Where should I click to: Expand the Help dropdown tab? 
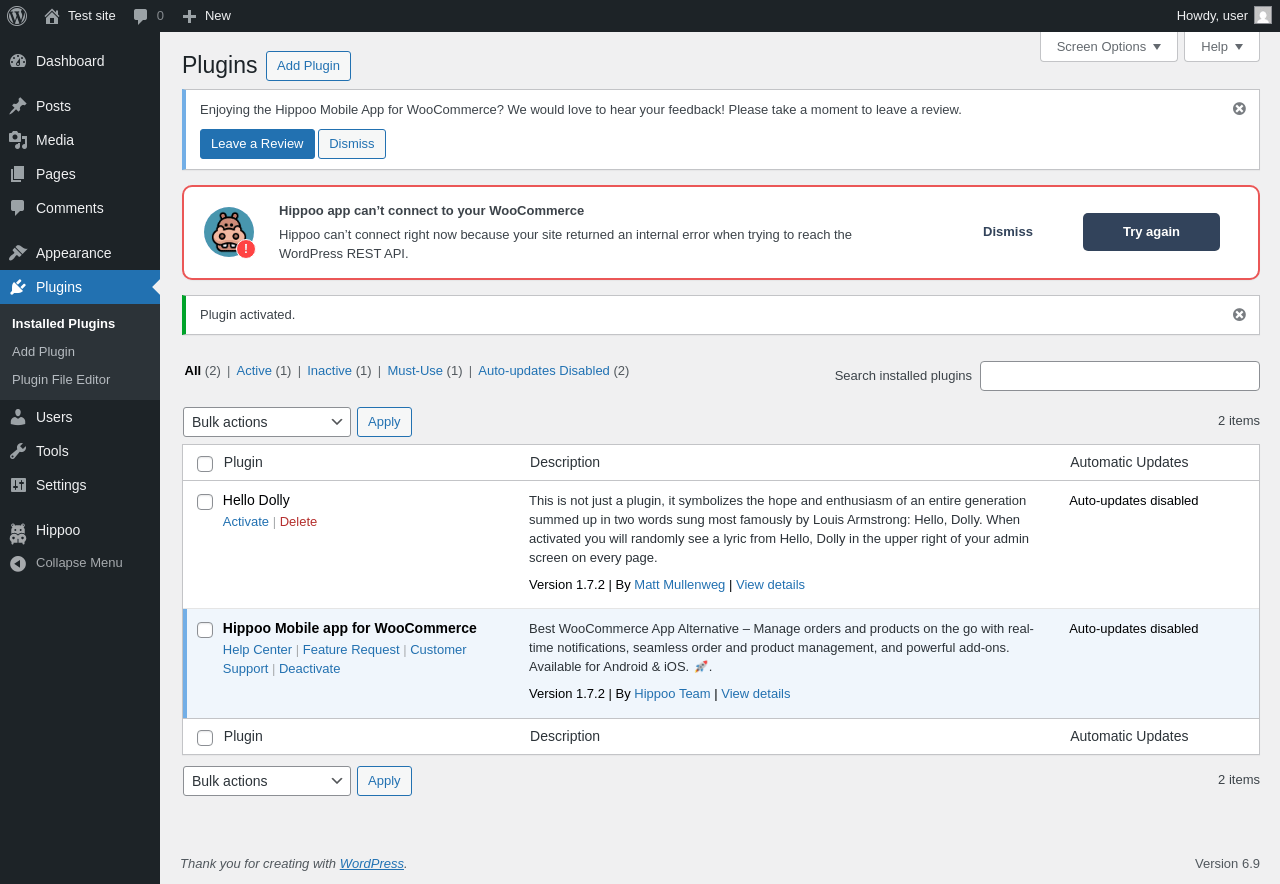coord(1221,47)
